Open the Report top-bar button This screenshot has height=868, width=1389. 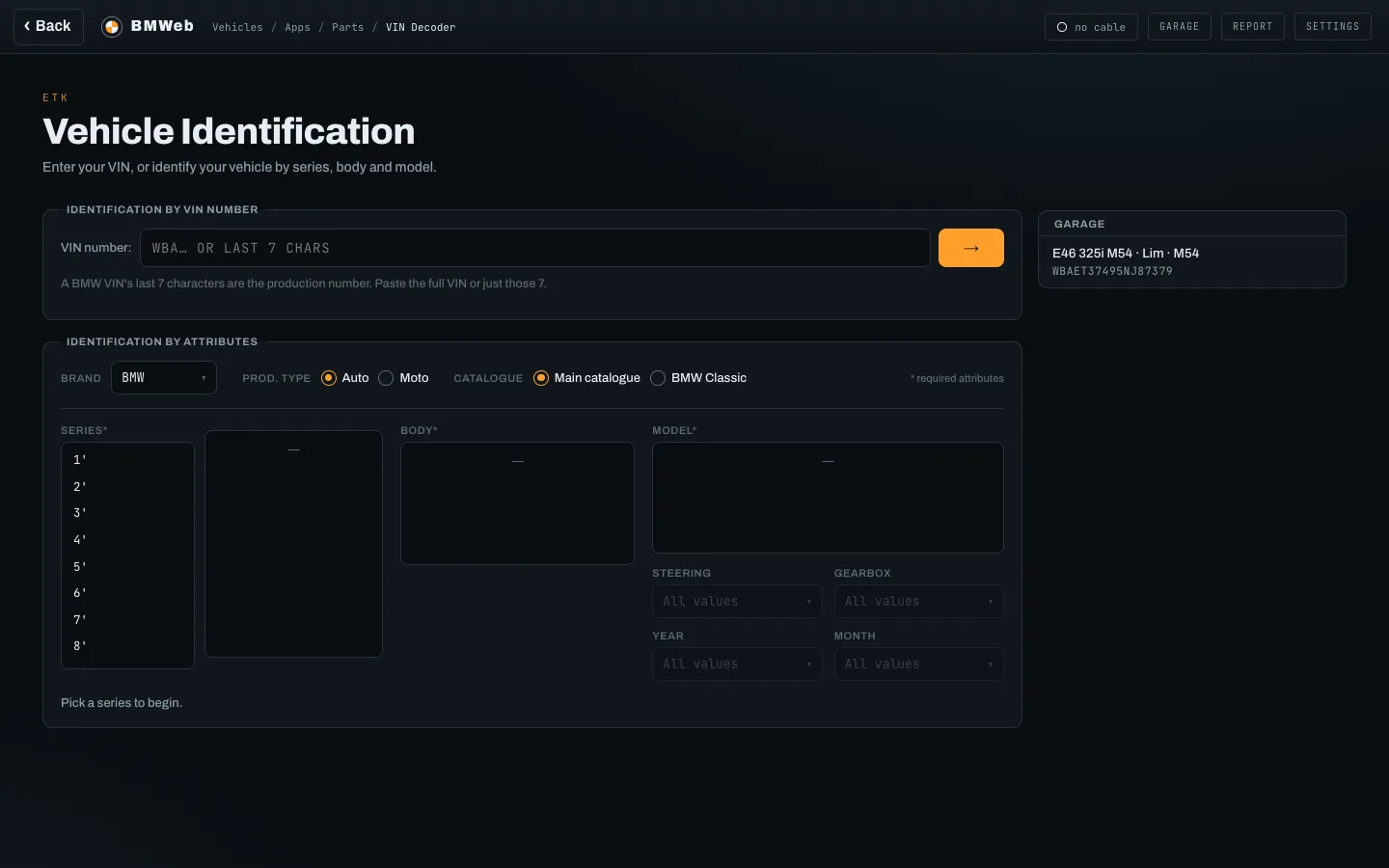coord(1252,27)
